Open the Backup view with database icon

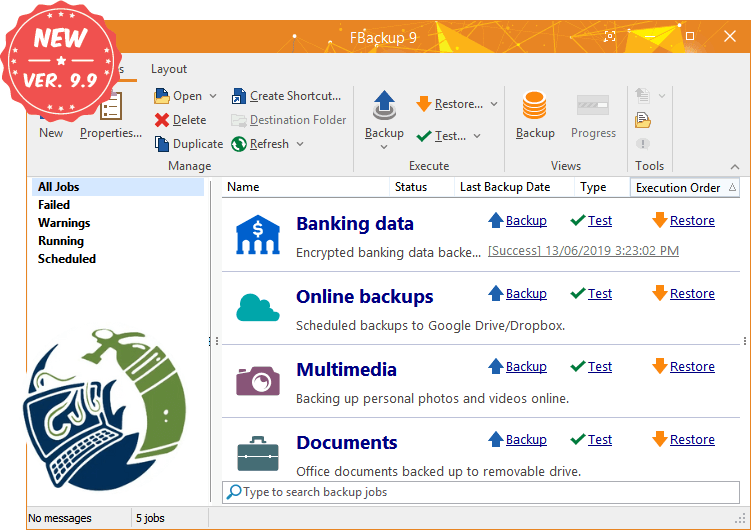point(535,105)
